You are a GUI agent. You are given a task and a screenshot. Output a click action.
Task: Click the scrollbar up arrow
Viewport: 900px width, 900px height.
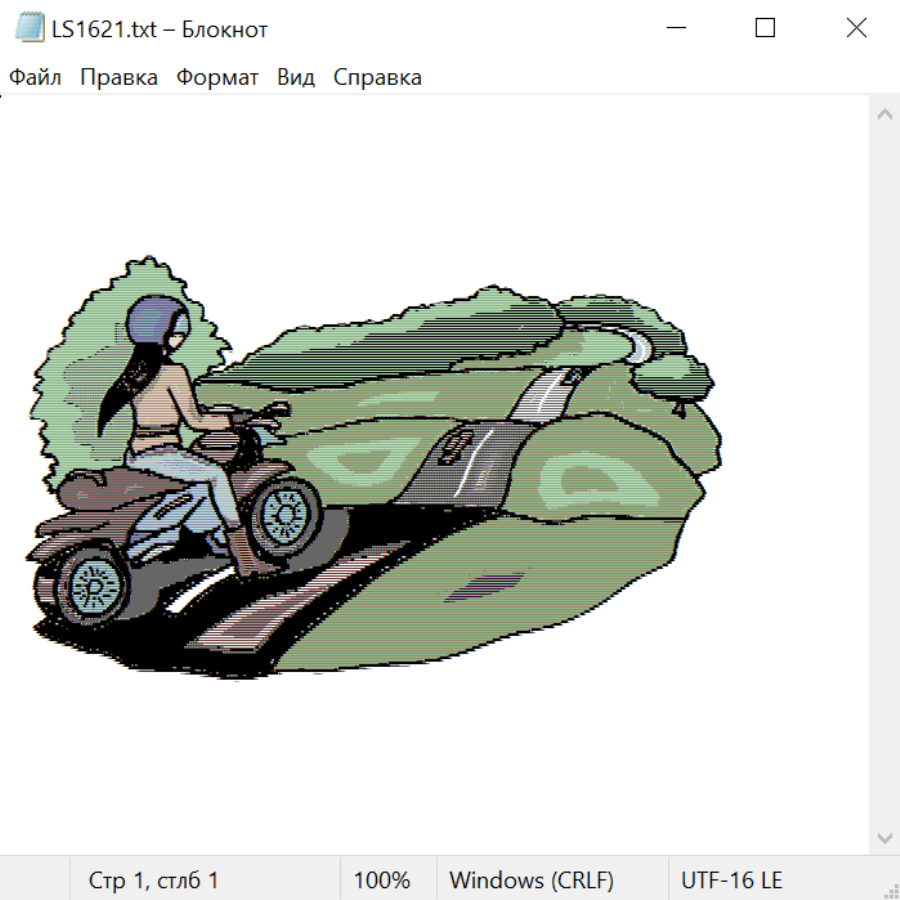884,115
